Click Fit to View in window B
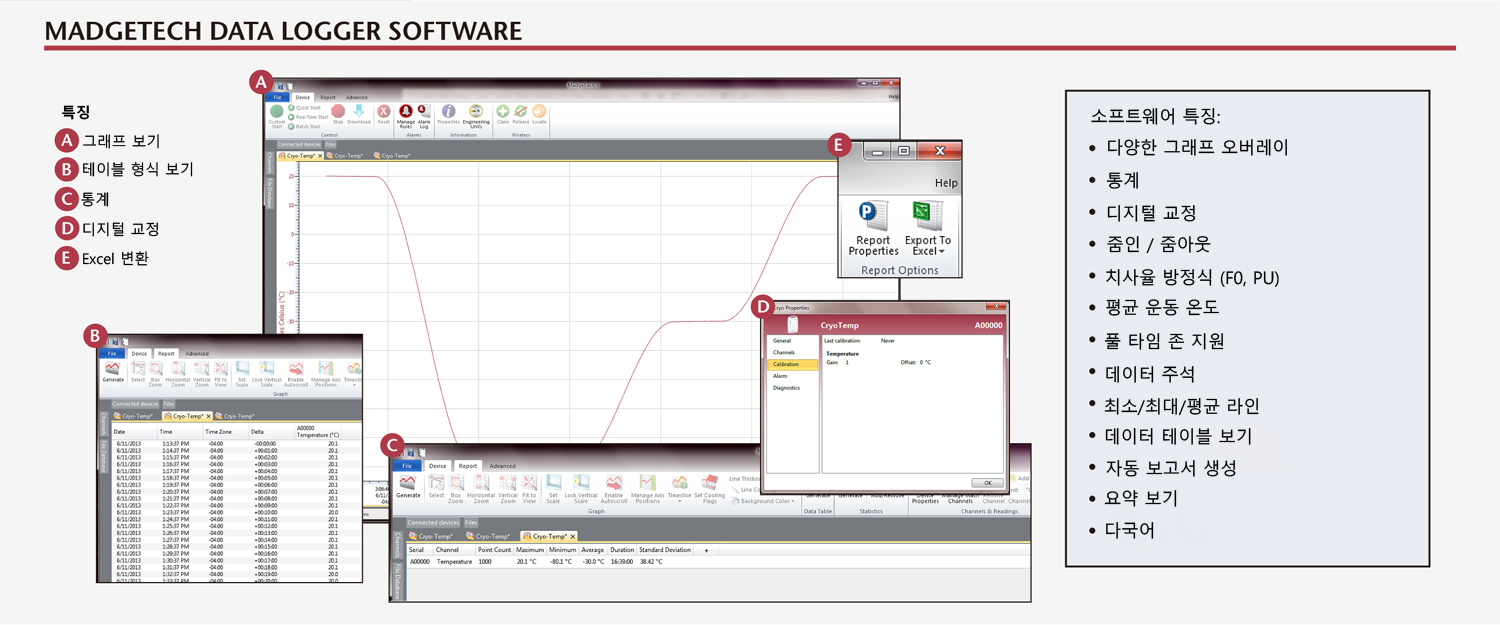Screen dimensions: 1500x625 tap(221, 375)
